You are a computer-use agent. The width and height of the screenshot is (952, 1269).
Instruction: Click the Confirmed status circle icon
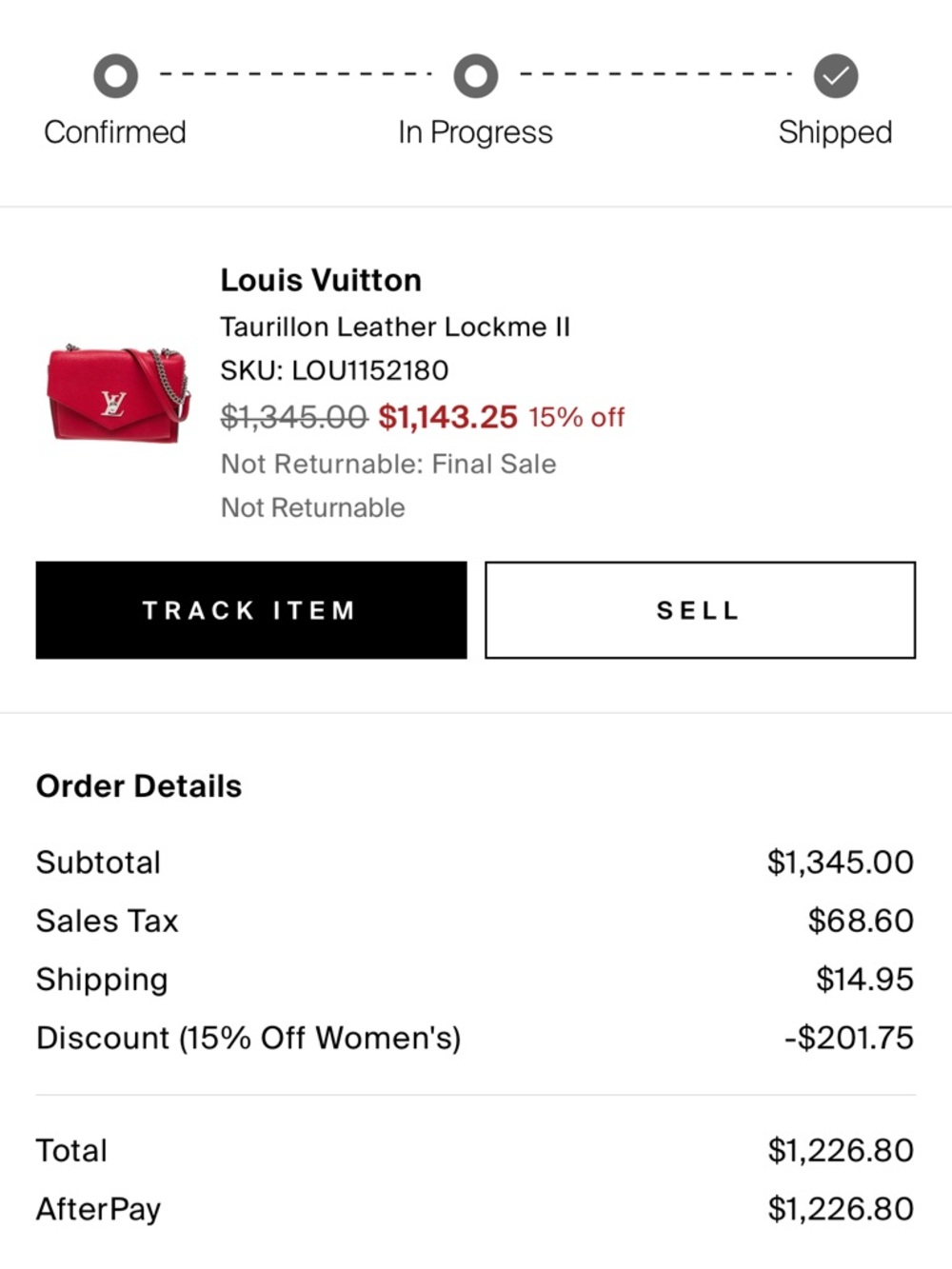(116, 76)
